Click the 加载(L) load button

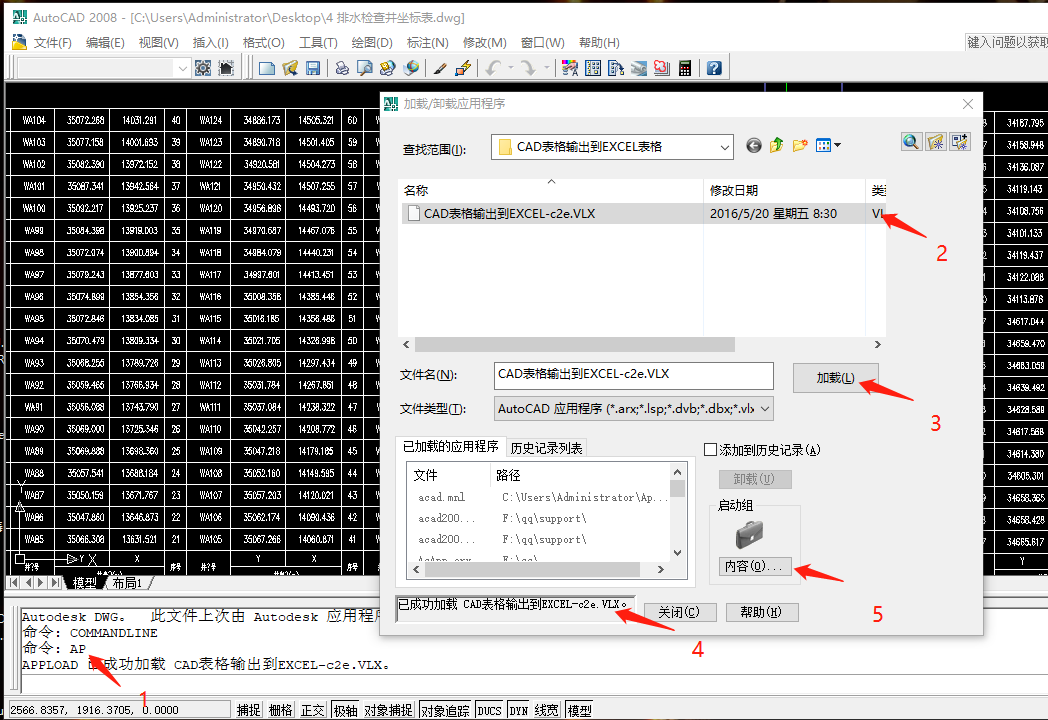(x=835, y=378)
